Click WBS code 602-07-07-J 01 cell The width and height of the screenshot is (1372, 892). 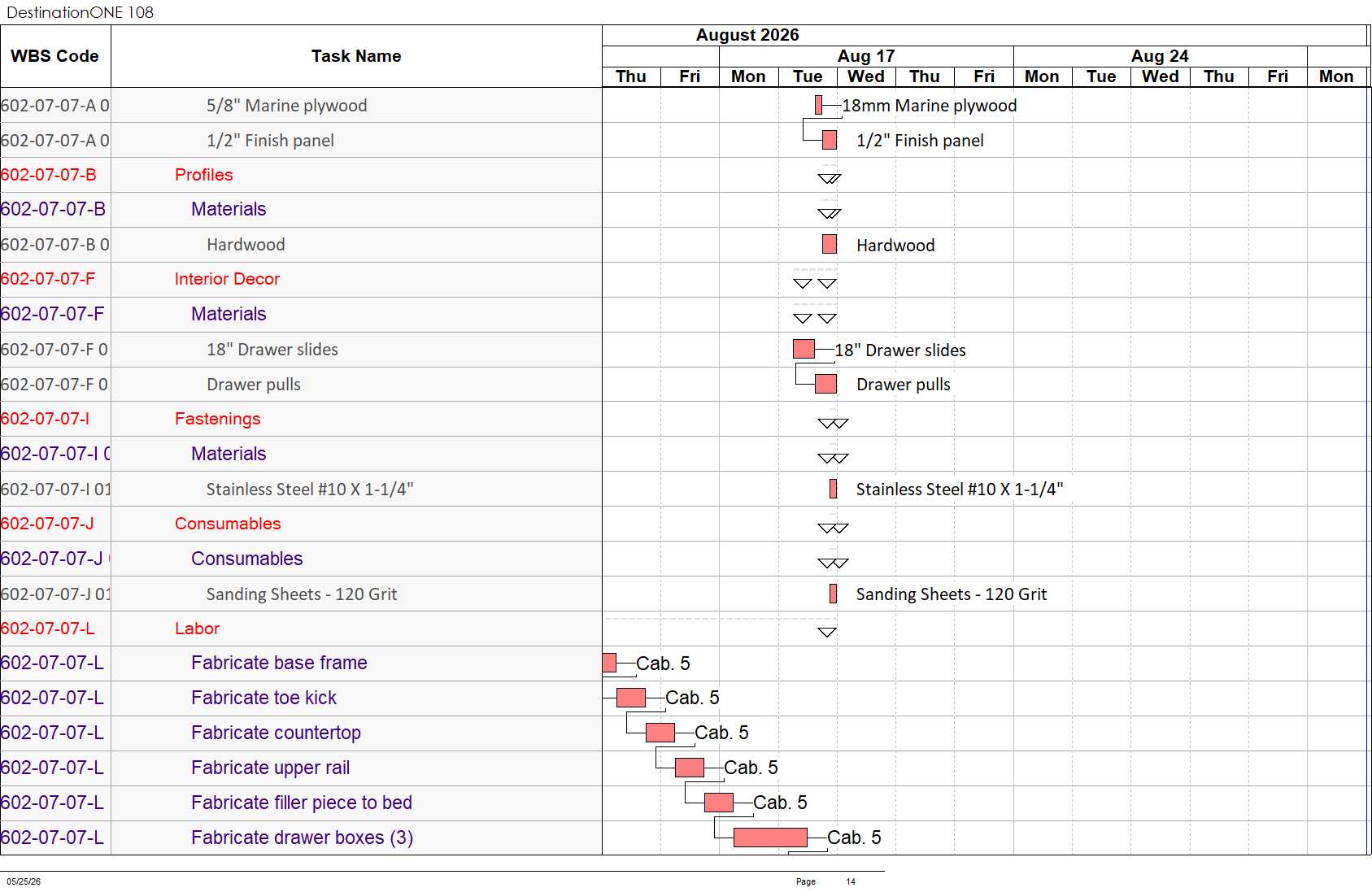coord(55,594)
